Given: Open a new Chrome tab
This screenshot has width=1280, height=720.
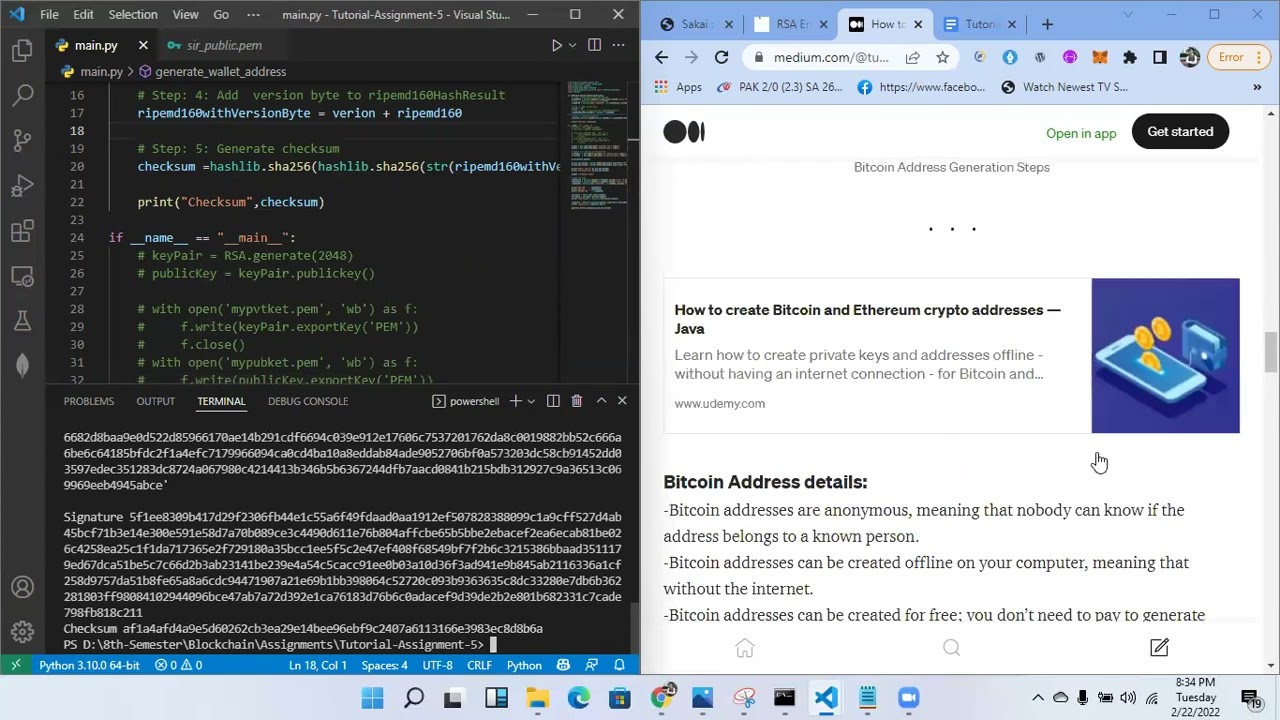Looking at the screenshot, I should point(1047,24).
